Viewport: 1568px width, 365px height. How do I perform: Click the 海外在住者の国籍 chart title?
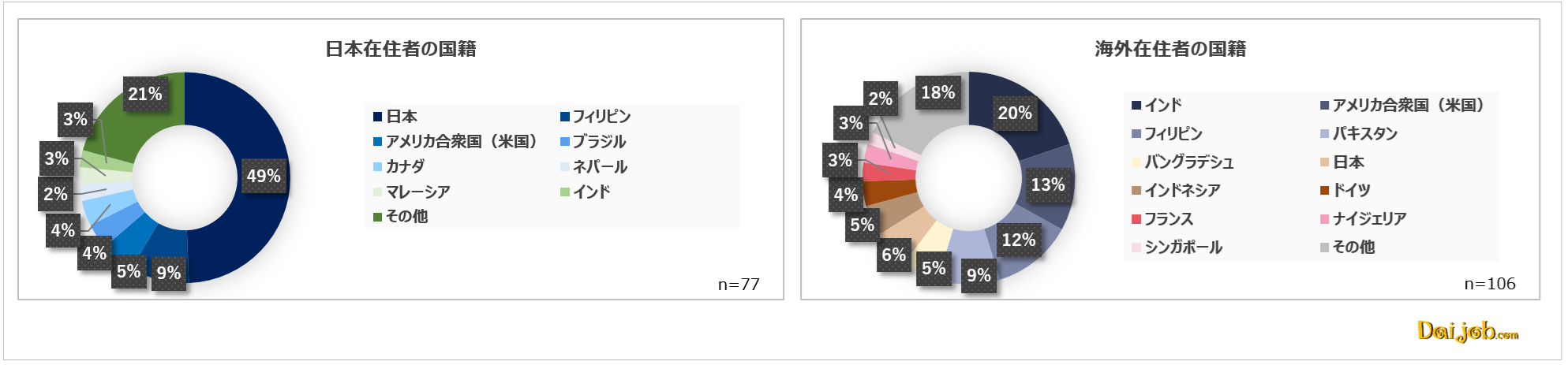click(1170, 49)
